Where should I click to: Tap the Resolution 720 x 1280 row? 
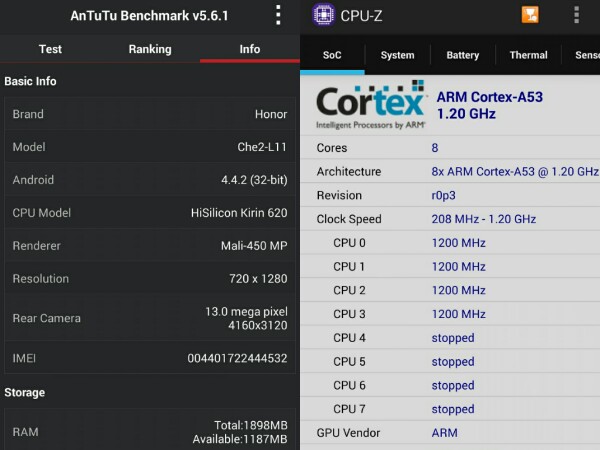150,279
